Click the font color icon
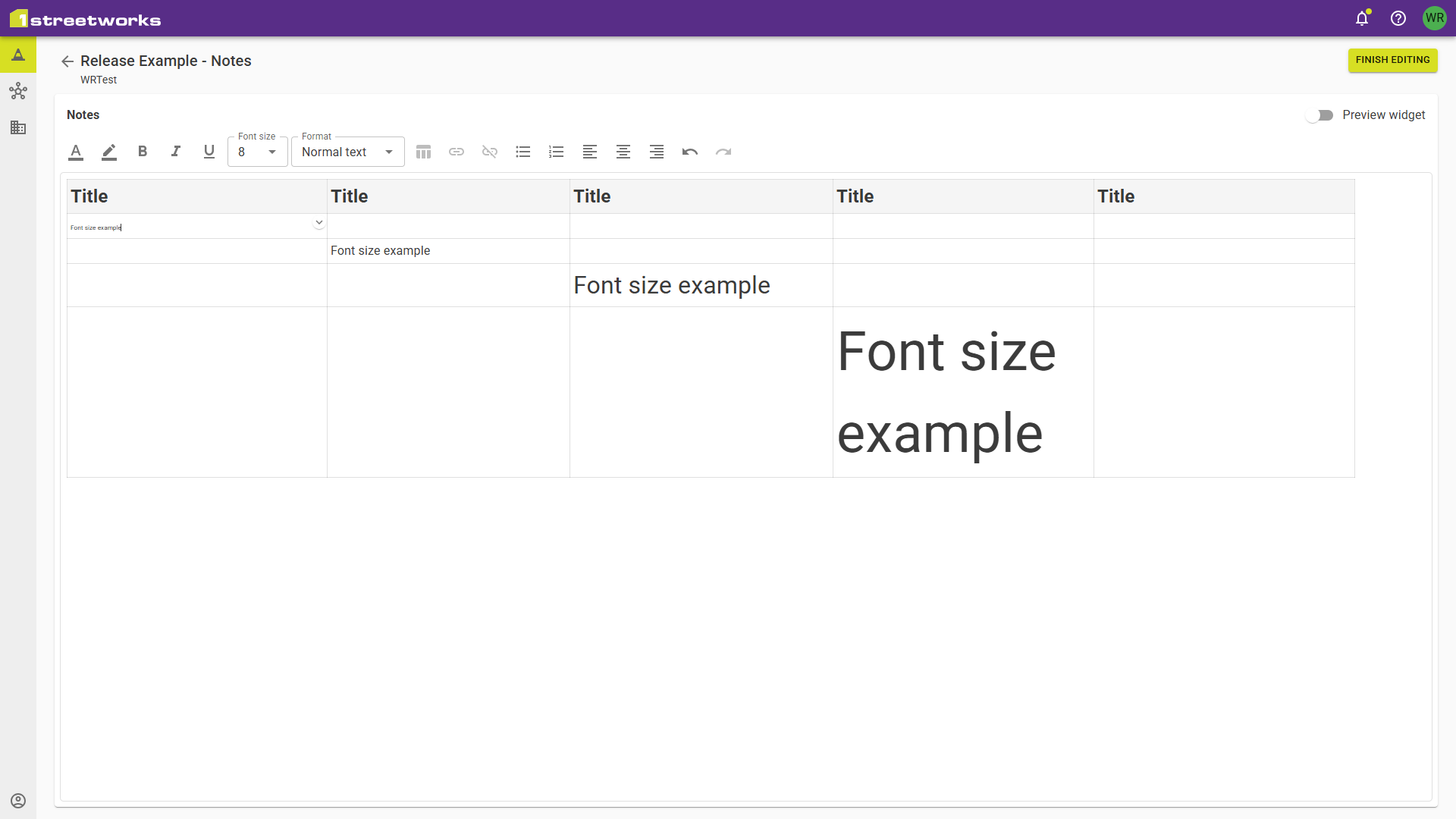The height and width of the screenshot is (819, 1456). 76,152
